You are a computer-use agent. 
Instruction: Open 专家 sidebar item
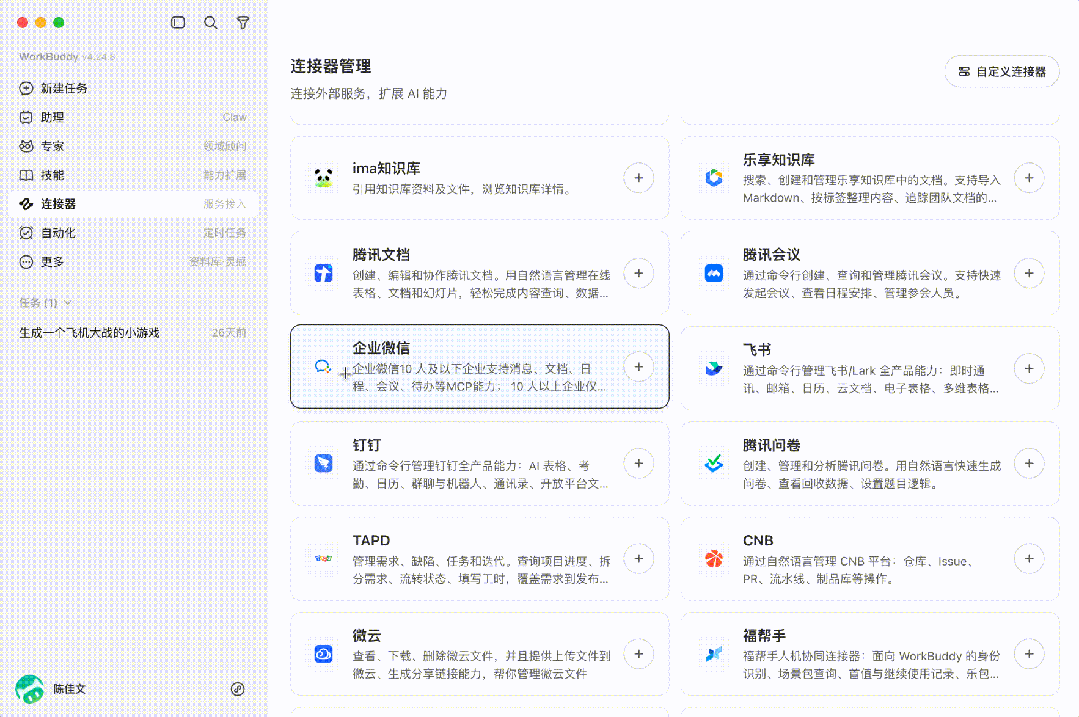point(134,146)
